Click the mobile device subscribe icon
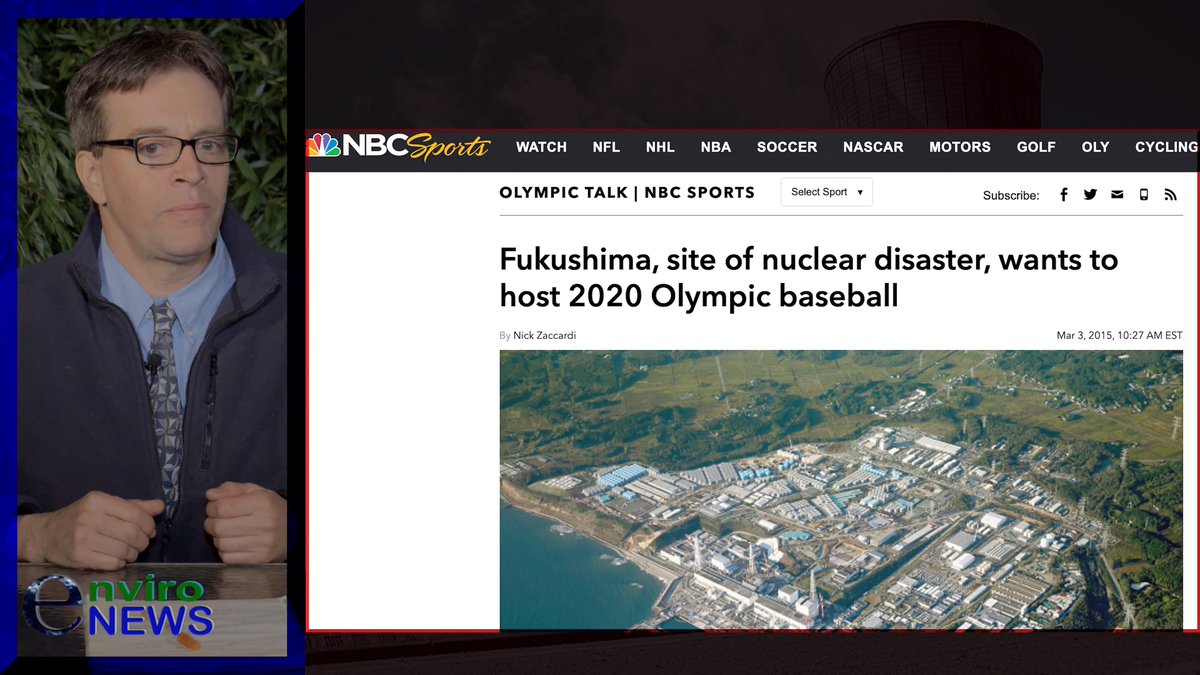The image size is (1200, 675). 1143,194
